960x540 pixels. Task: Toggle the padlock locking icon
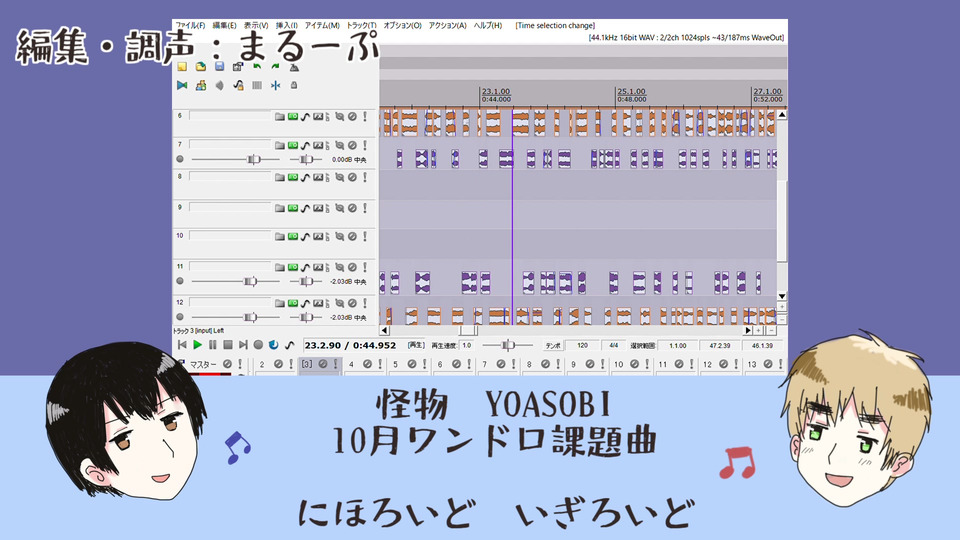coord(294,85)
